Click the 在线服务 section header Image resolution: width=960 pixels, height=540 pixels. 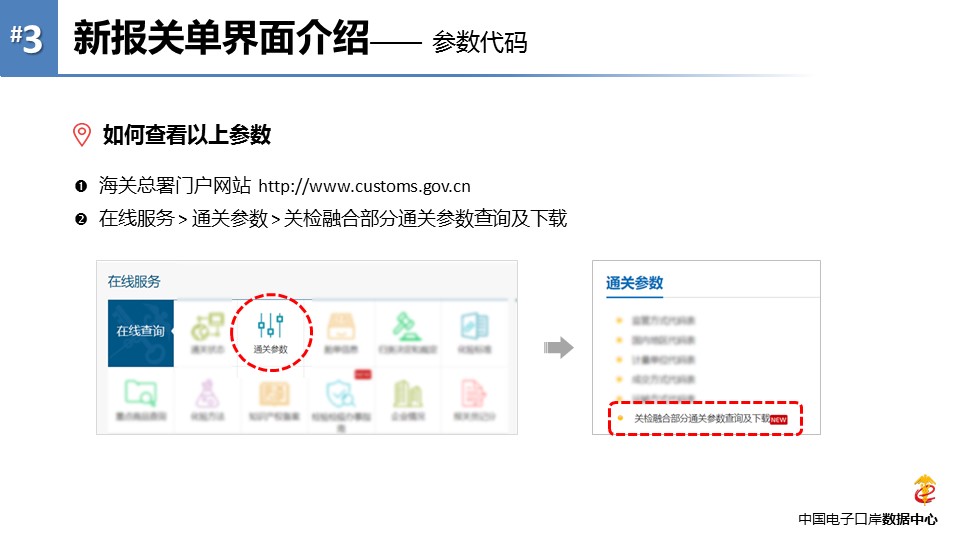[134, 282]
